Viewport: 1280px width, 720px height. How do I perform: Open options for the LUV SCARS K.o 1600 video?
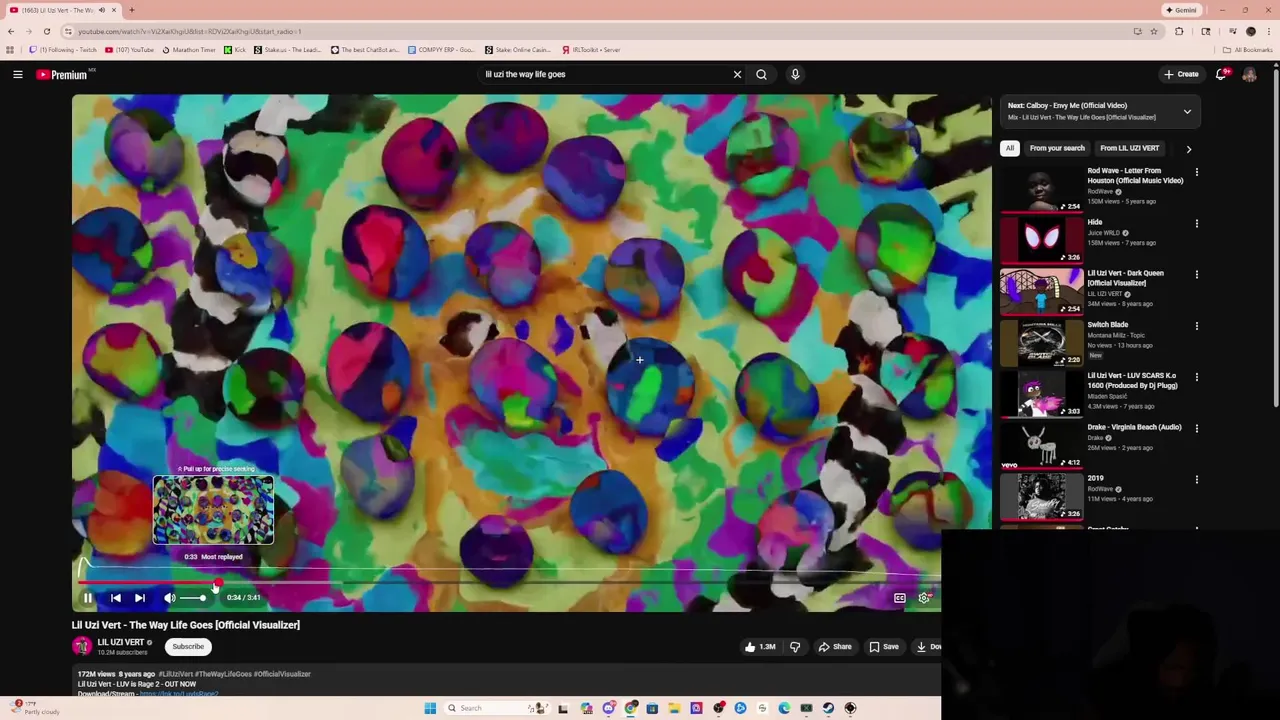tap(1196, 377)
